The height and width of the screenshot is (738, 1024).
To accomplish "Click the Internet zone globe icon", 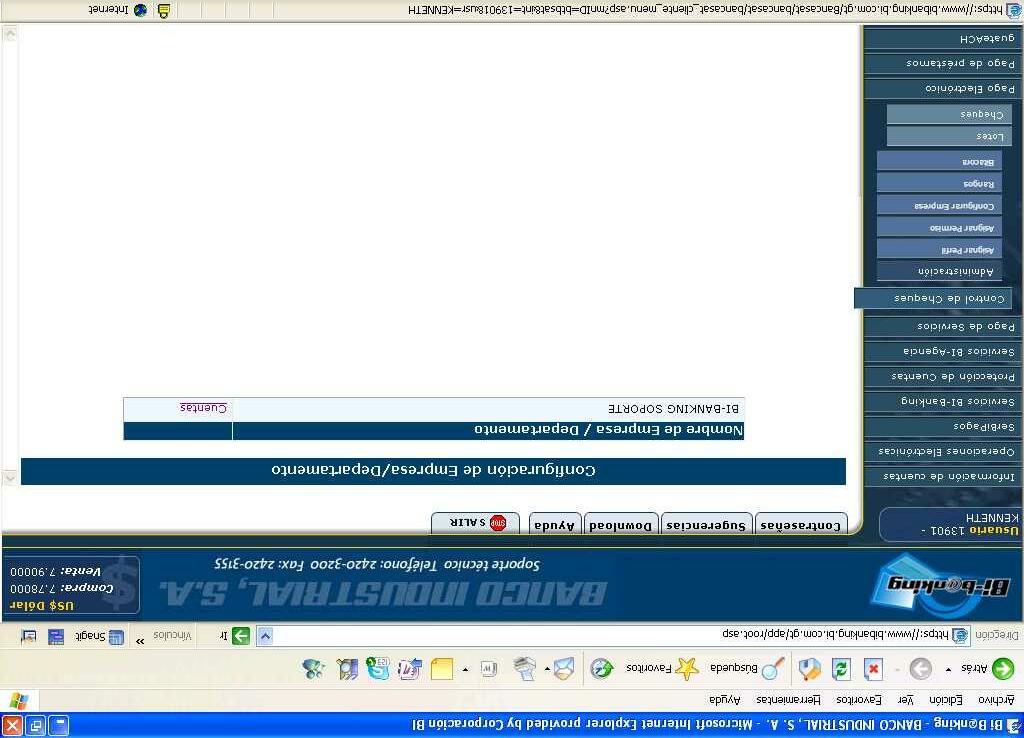I will [140, 10].
